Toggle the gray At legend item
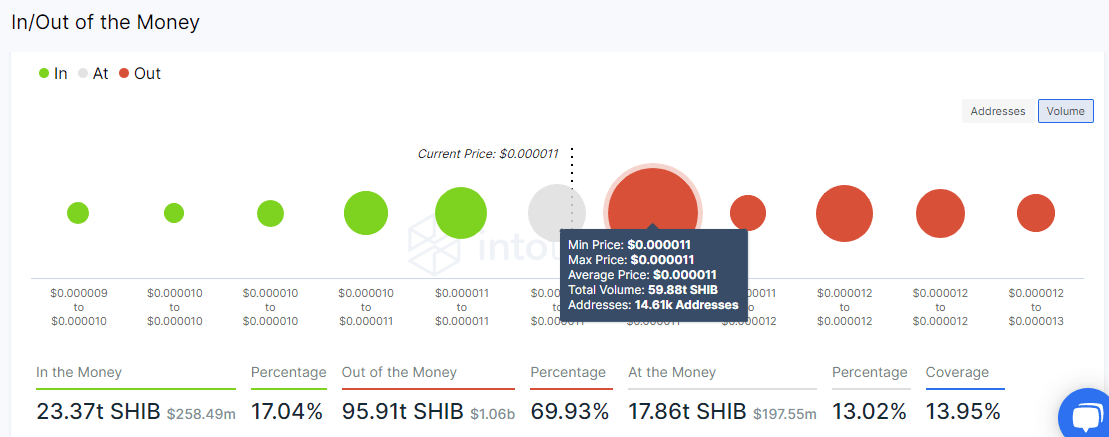This screenshot has height=437, width=1109. point(93,73)
